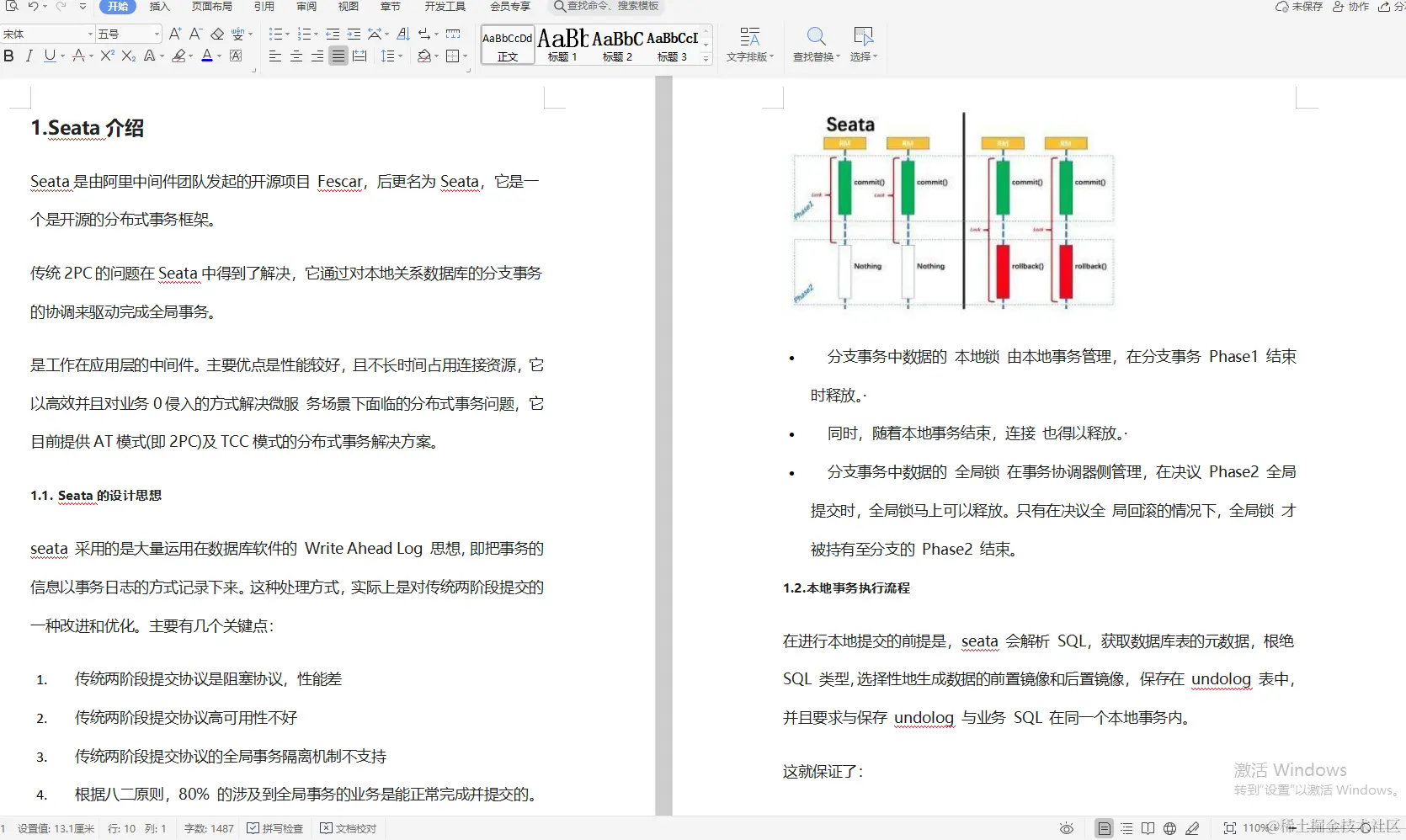Open the 文字排版 tool
The image size is (1406, 840).
click(x=748, y=45)
